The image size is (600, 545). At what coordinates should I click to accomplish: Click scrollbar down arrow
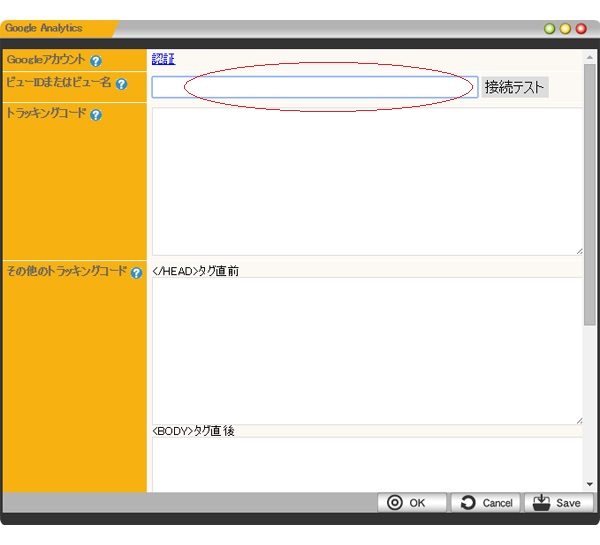[590, 484]
